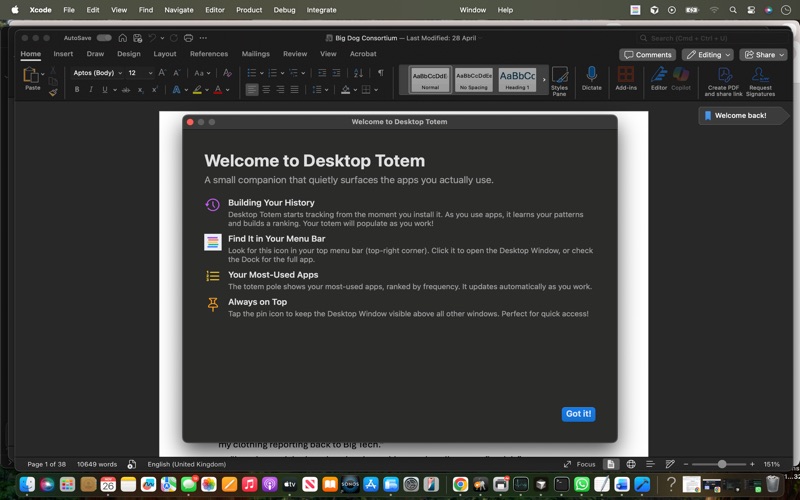The width and height of the screenshot is (800, 500).
Task: Open Word's Home icon in title bar
Action: pos(122,38)
